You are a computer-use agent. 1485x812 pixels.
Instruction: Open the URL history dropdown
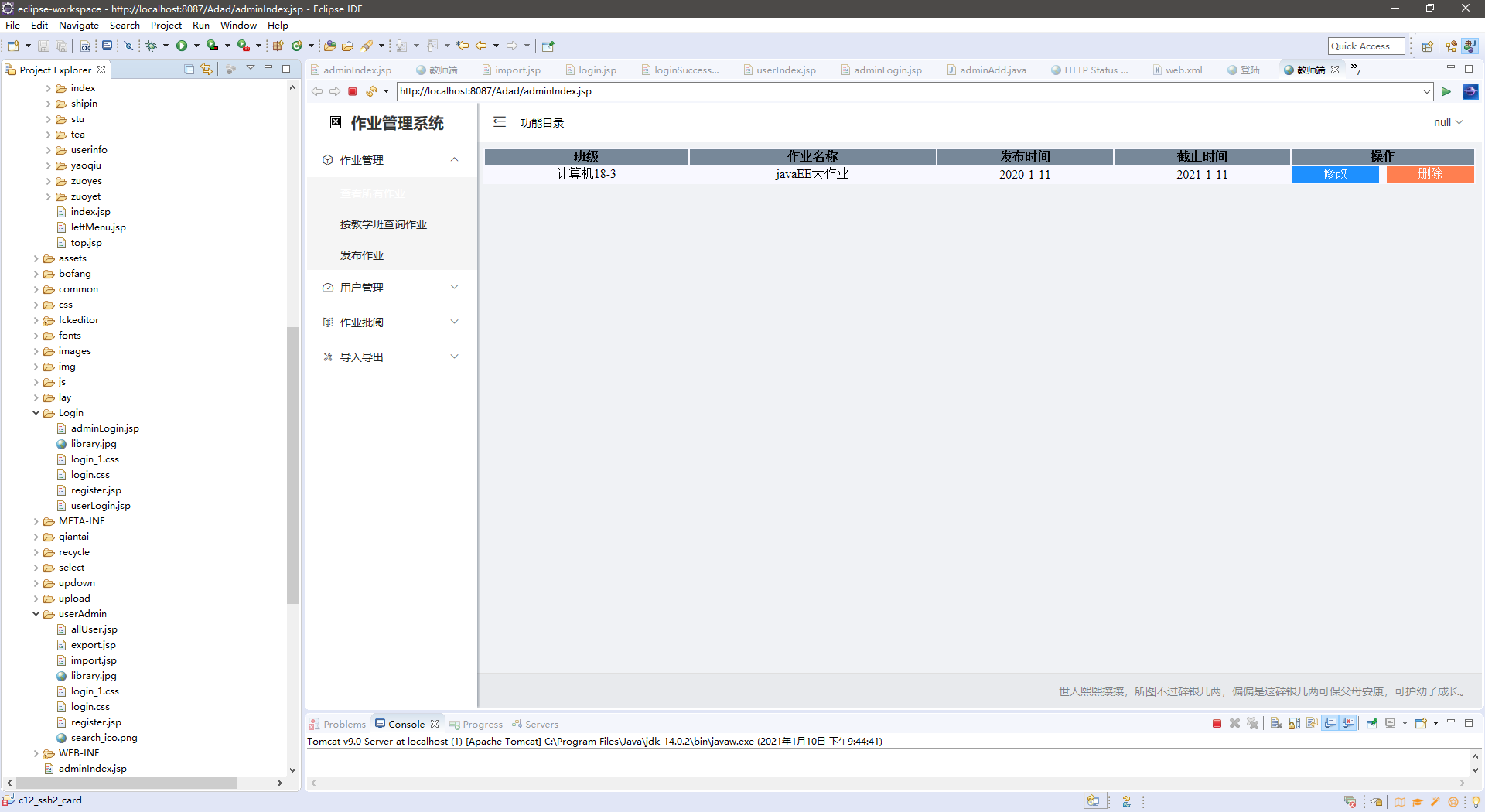click(x=1426, y=91)
